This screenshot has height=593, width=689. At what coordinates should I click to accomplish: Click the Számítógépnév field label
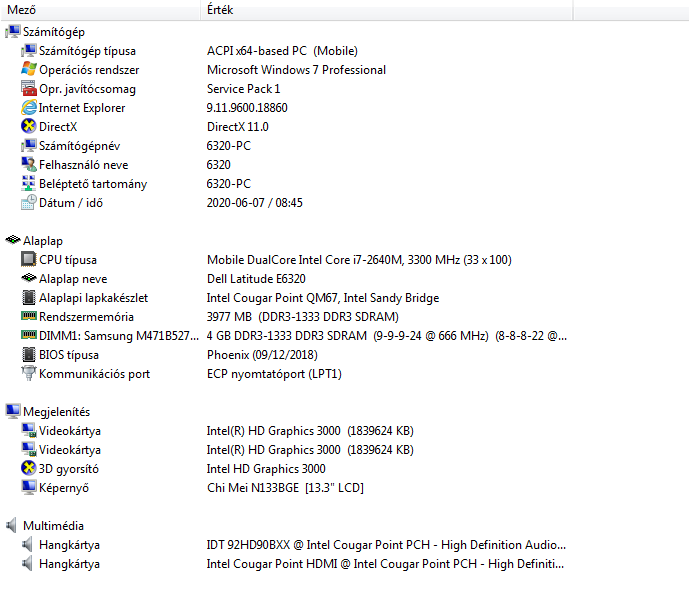(79, 146)
